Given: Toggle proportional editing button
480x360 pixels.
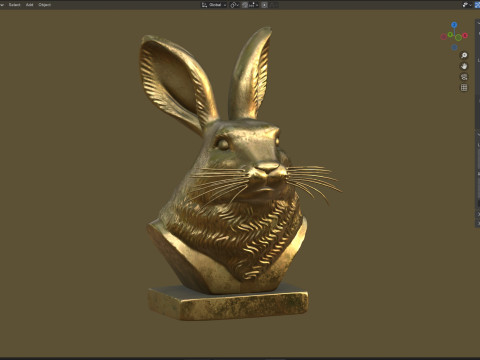Looking at the screenshot, I should 264,5.
